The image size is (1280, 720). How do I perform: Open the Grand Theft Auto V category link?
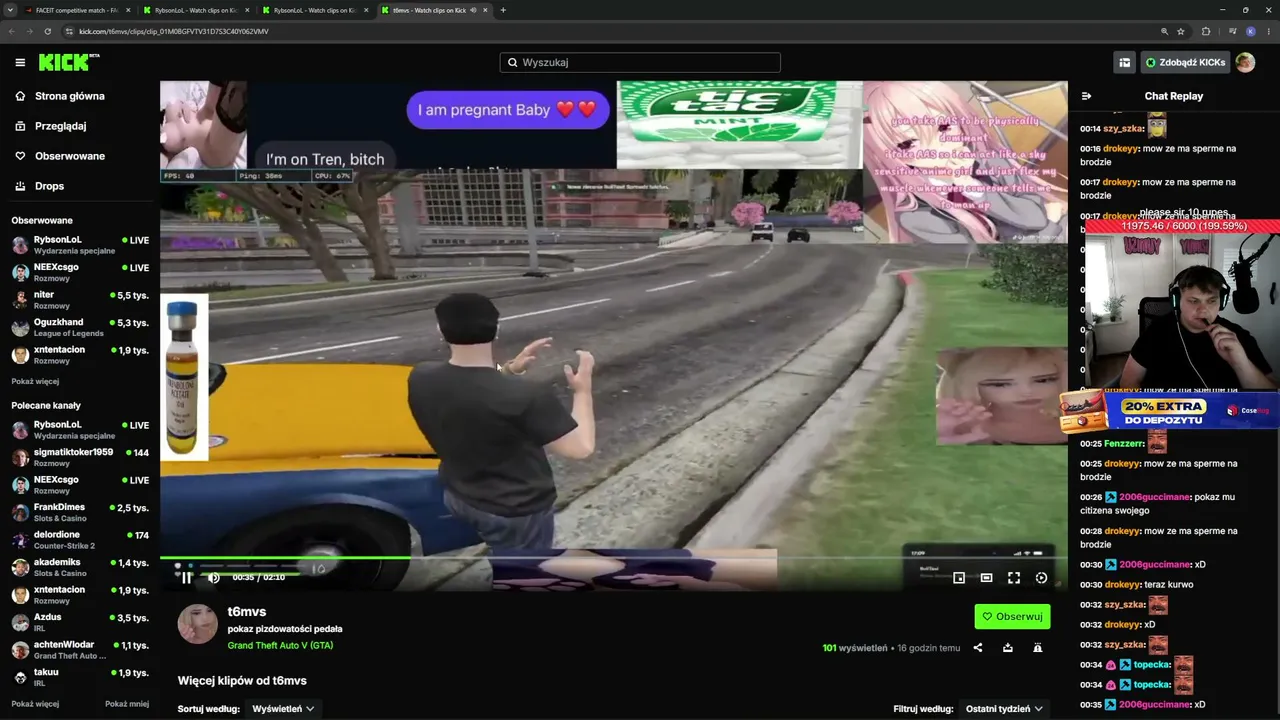(280, 646)
